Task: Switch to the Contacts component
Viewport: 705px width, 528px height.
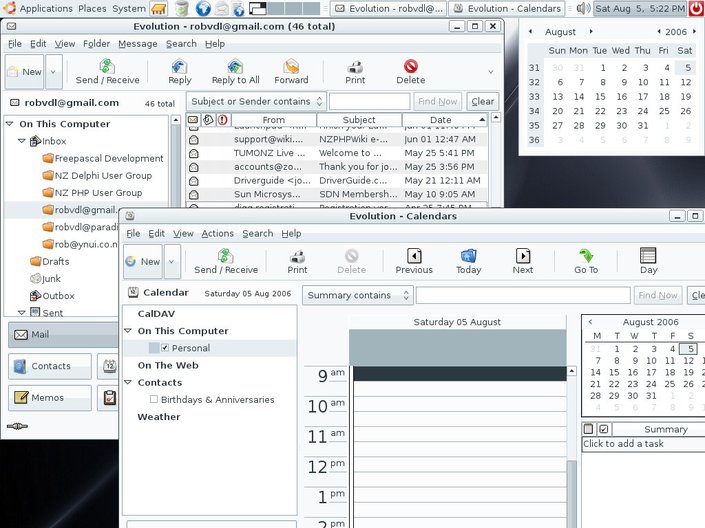Action: coord(50,366)
